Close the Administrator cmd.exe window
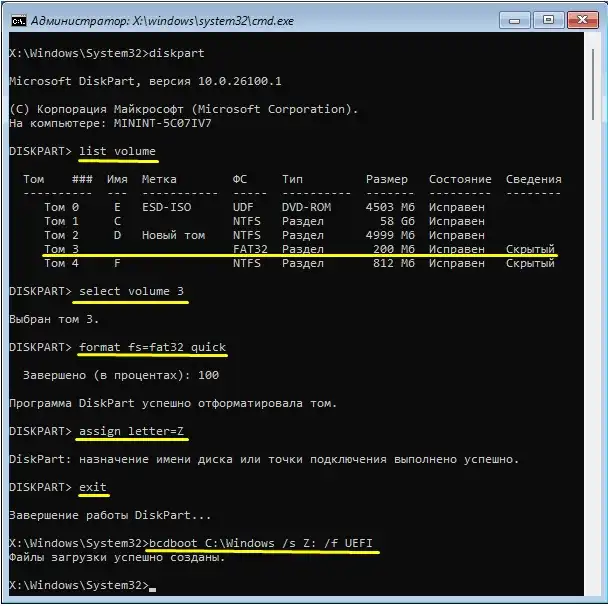 pos(582,20)
